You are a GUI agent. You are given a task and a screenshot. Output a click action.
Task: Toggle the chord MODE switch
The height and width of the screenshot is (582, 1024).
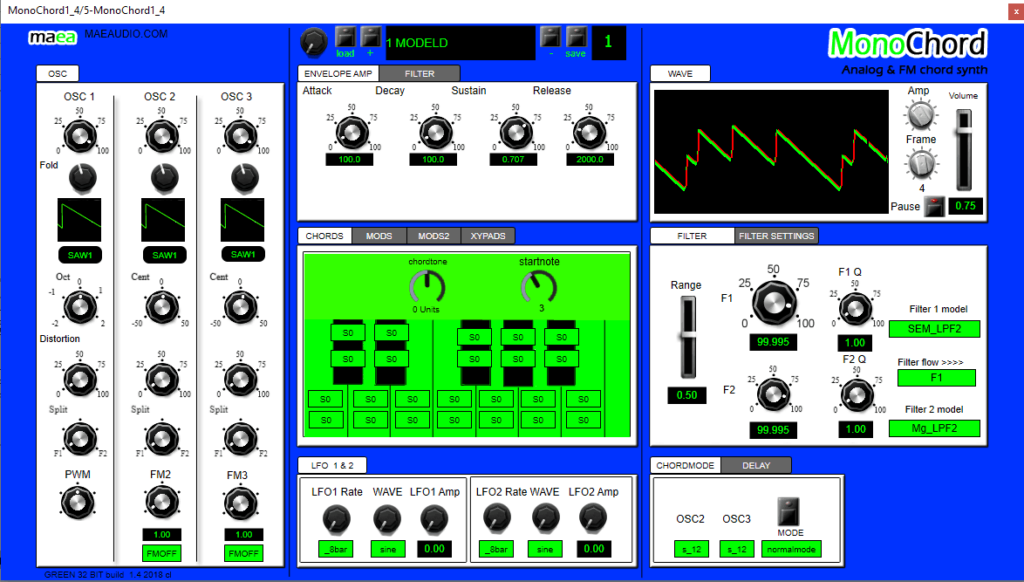(791, 513)
